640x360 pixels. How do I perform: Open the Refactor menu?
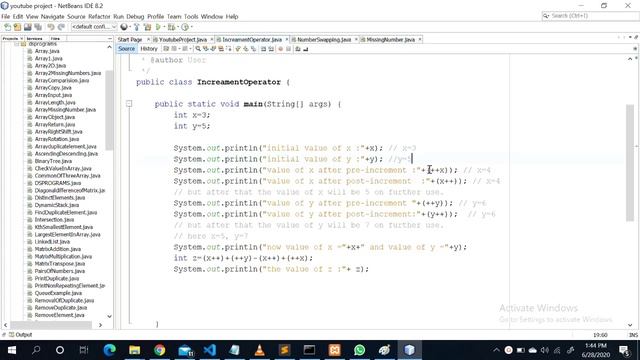99,16
